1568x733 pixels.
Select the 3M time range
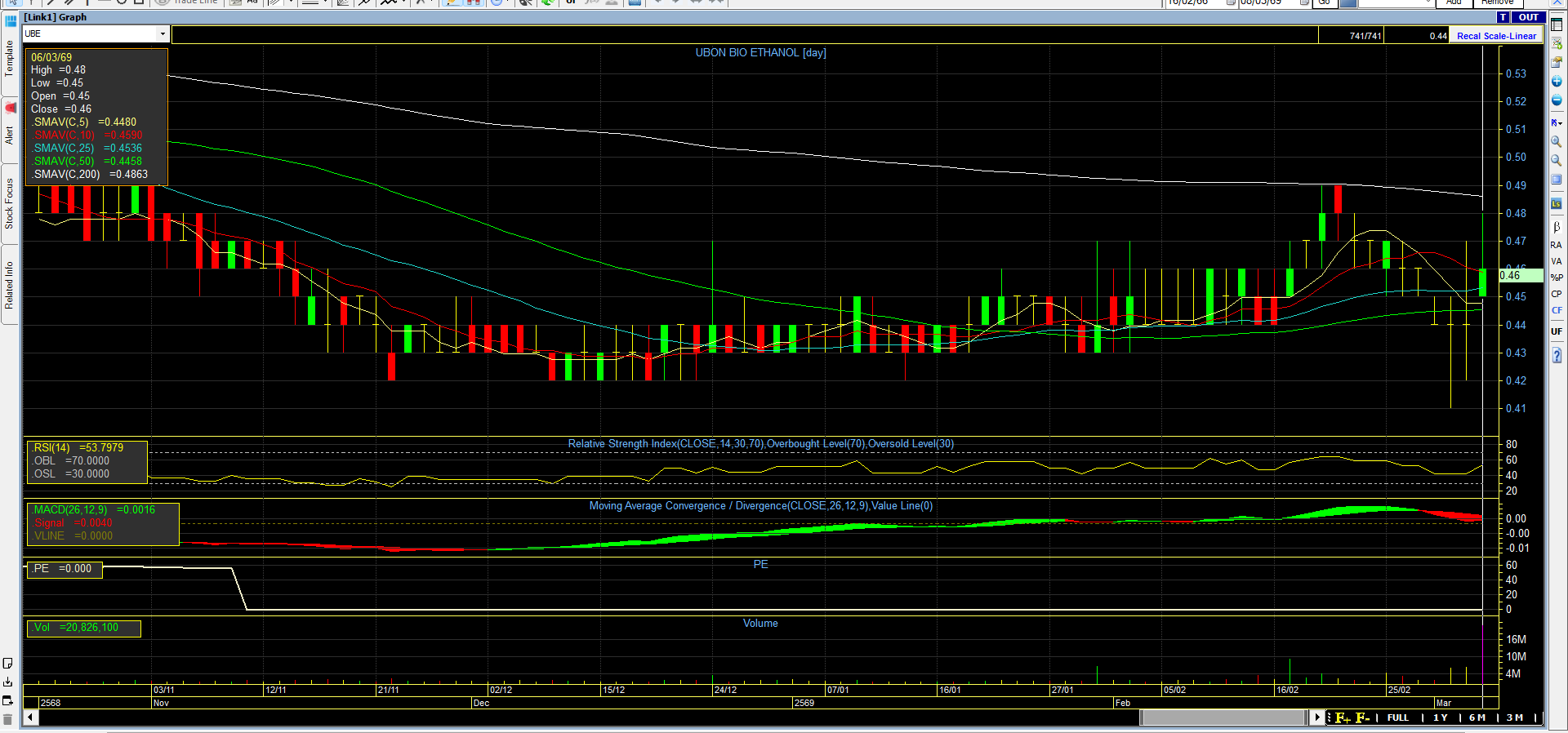pyautogui.click(x=1515, y=717)
